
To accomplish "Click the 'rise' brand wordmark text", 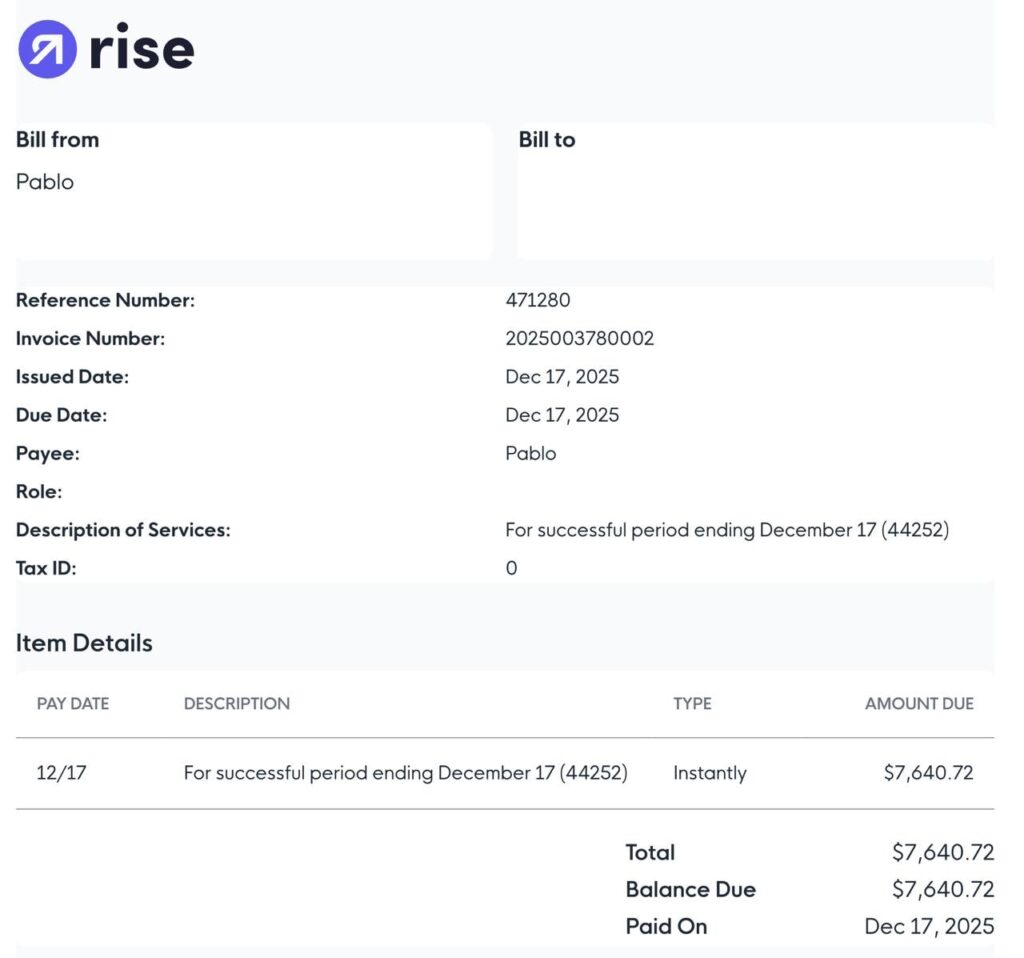I will (x=141, y=49).
